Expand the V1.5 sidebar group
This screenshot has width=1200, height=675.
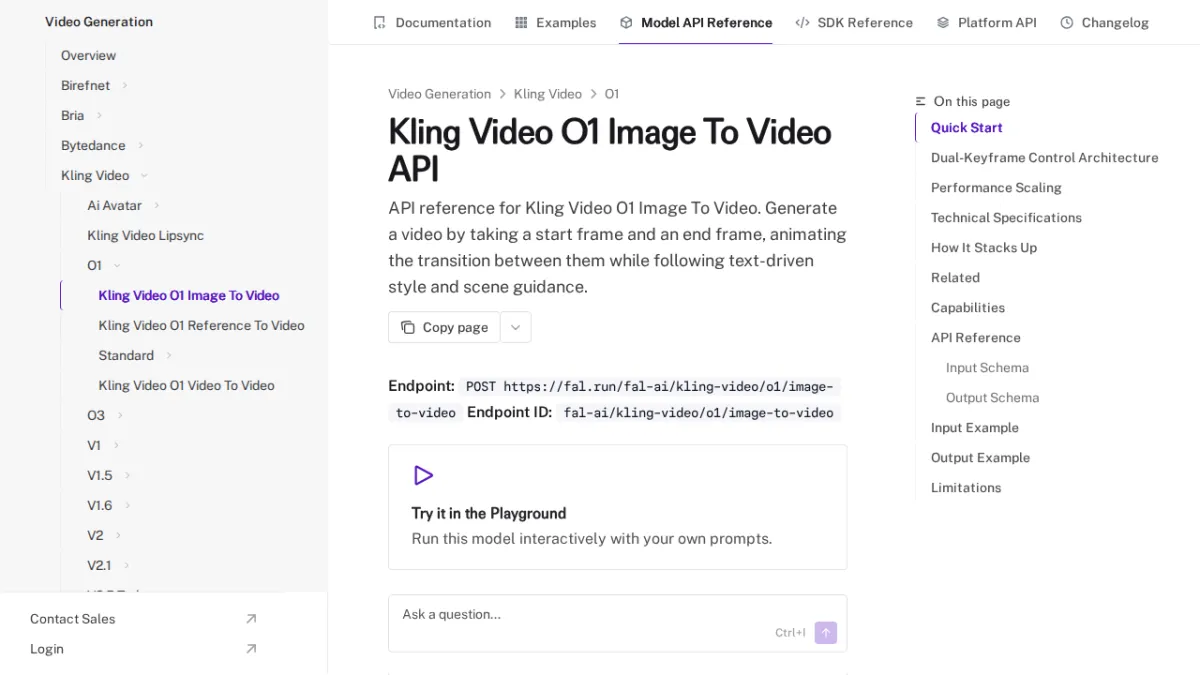(x=127, y=475)
